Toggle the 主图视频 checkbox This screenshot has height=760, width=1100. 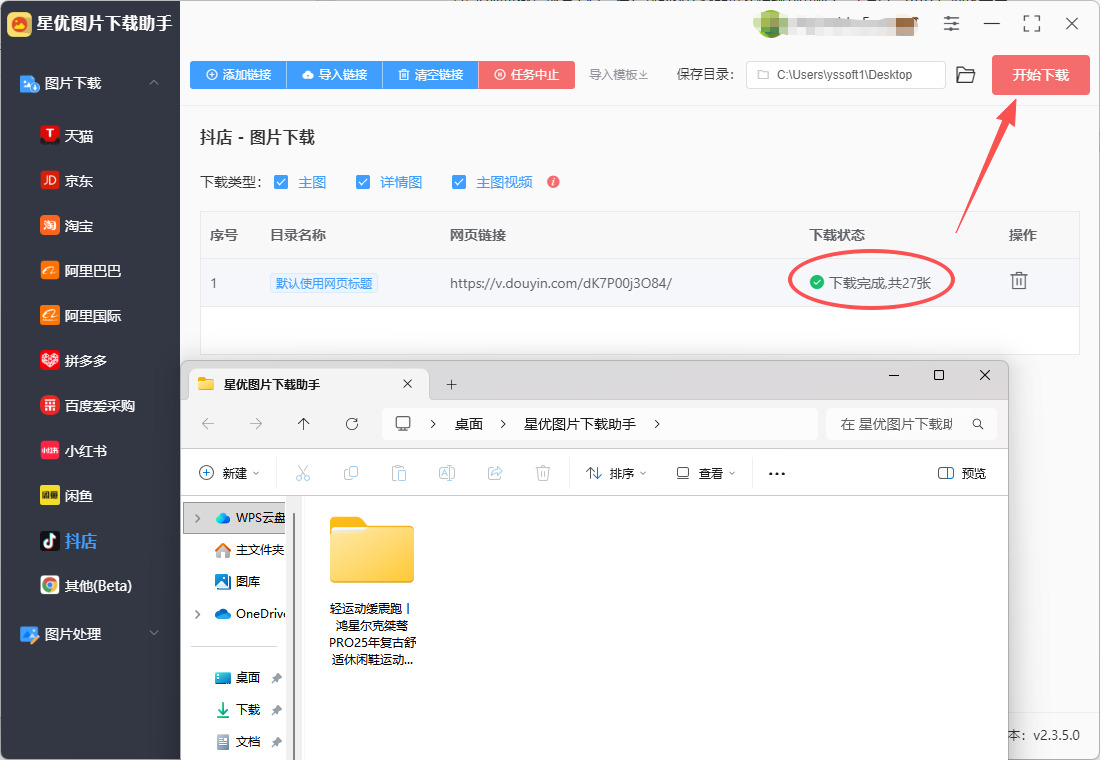(x=459, y=182)
